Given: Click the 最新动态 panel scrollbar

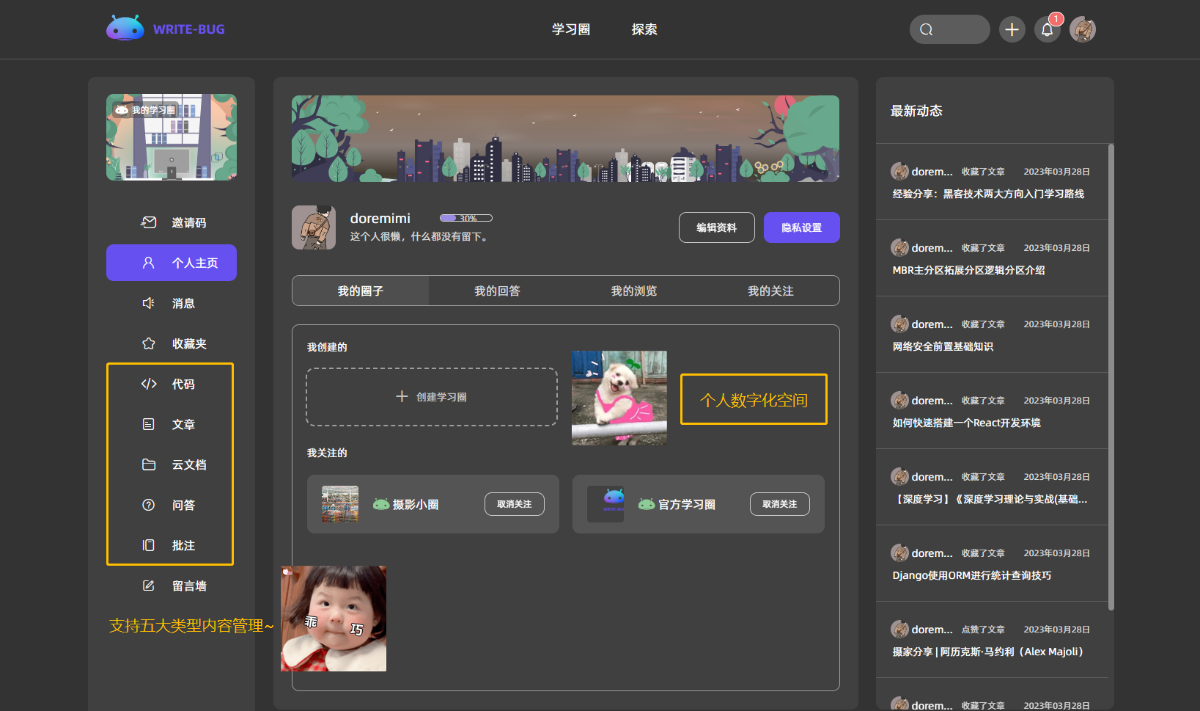Looking at the screenshot, I should (1111, 378).
